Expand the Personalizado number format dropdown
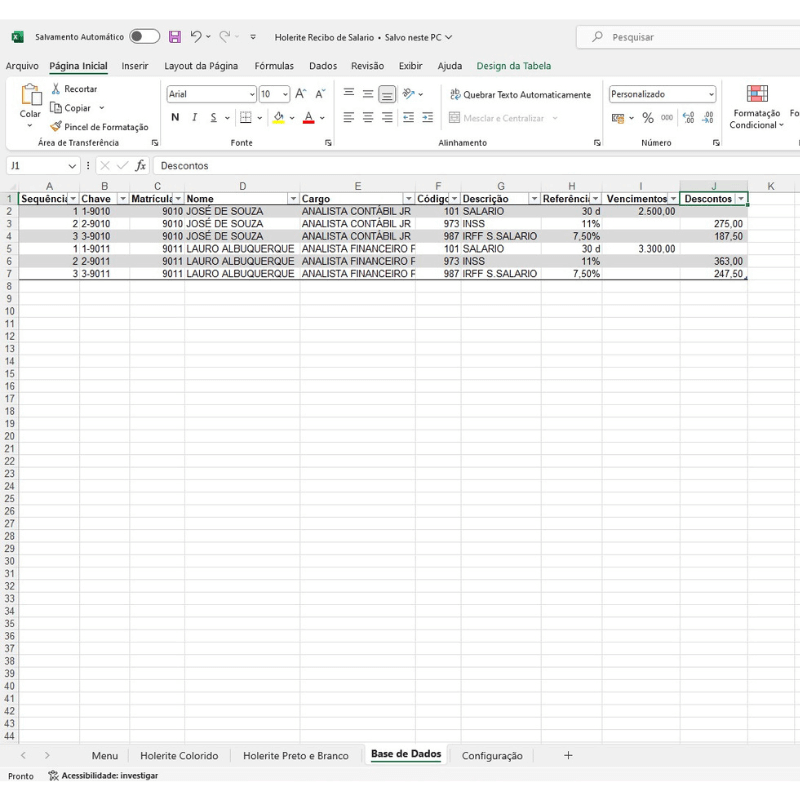800x800 pixels. [x=711, y=95]
